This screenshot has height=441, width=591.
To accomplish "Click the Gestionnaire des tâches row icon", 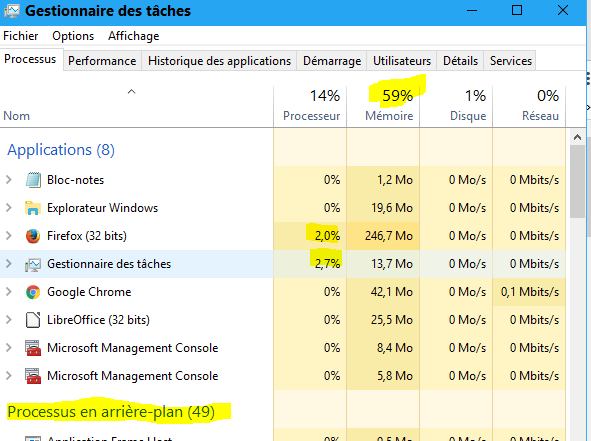I will pos(33,264).
